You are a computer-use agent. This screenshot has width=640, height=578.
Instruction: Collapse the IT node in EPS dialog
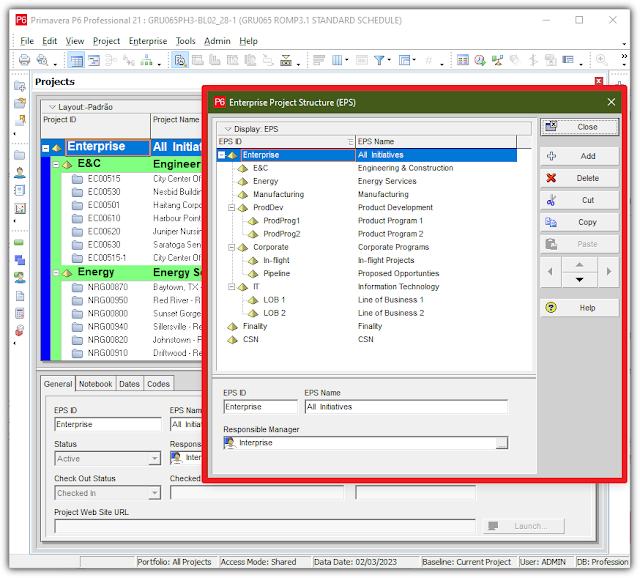tap(231, 287)
